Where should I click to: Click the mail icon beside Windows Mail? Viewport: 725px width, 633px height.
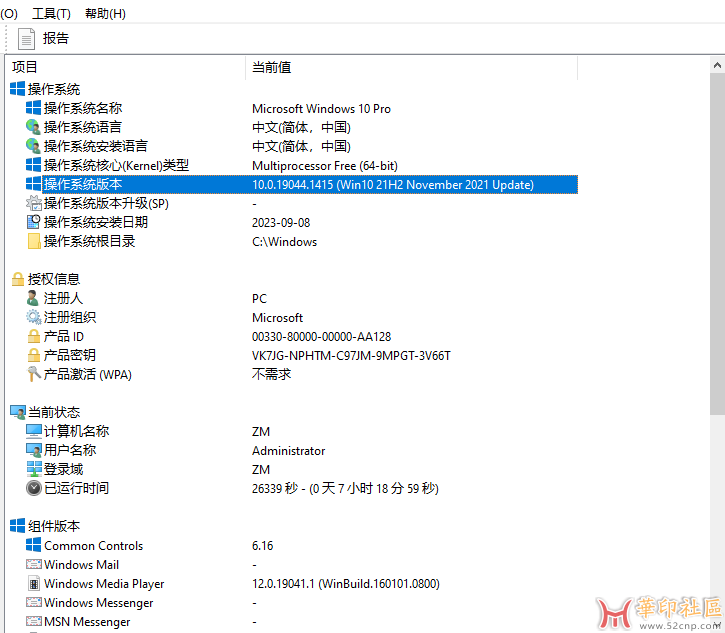33,564
